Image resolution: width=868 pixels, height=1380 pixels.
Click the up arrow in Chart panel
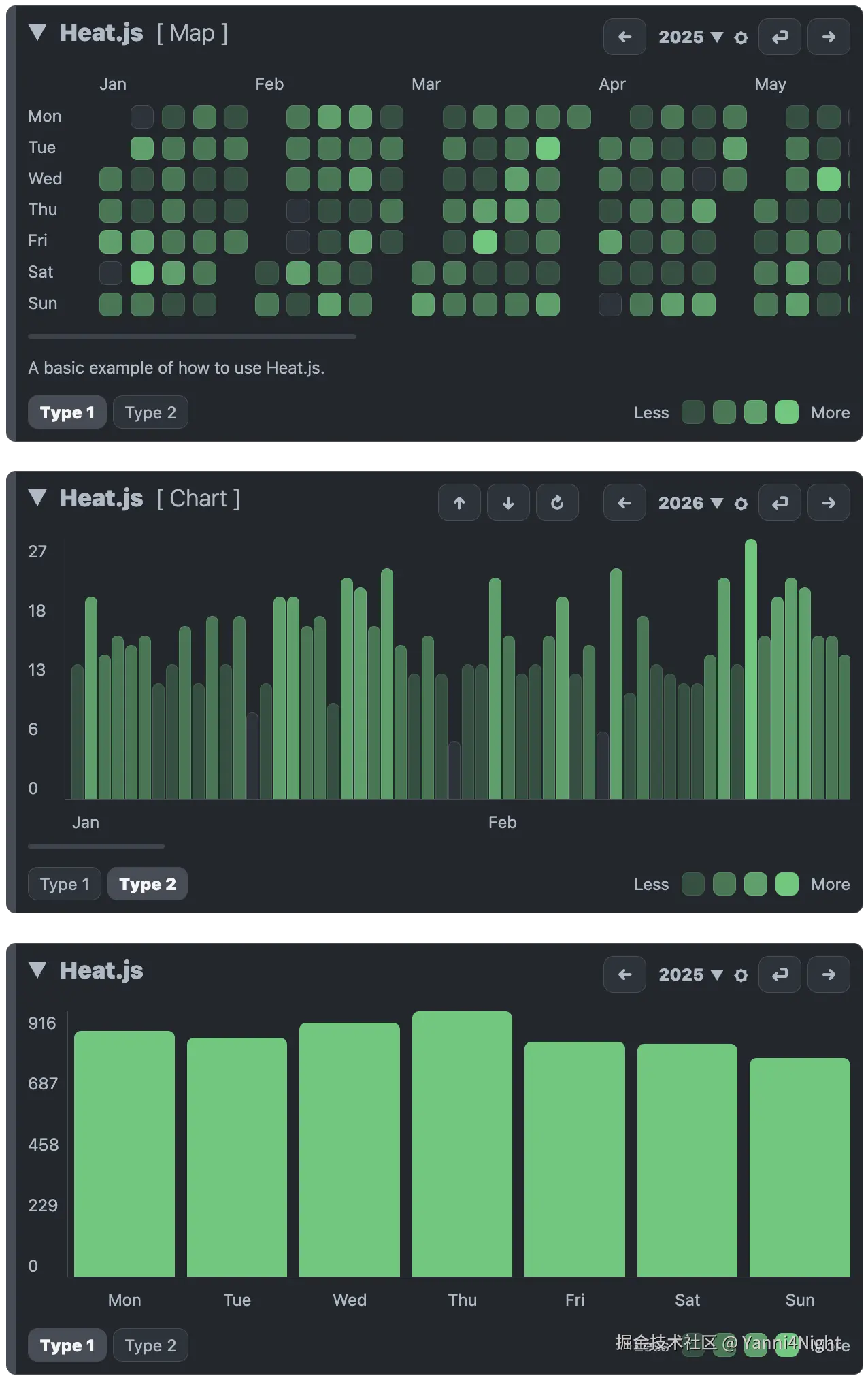click(459, 503)
